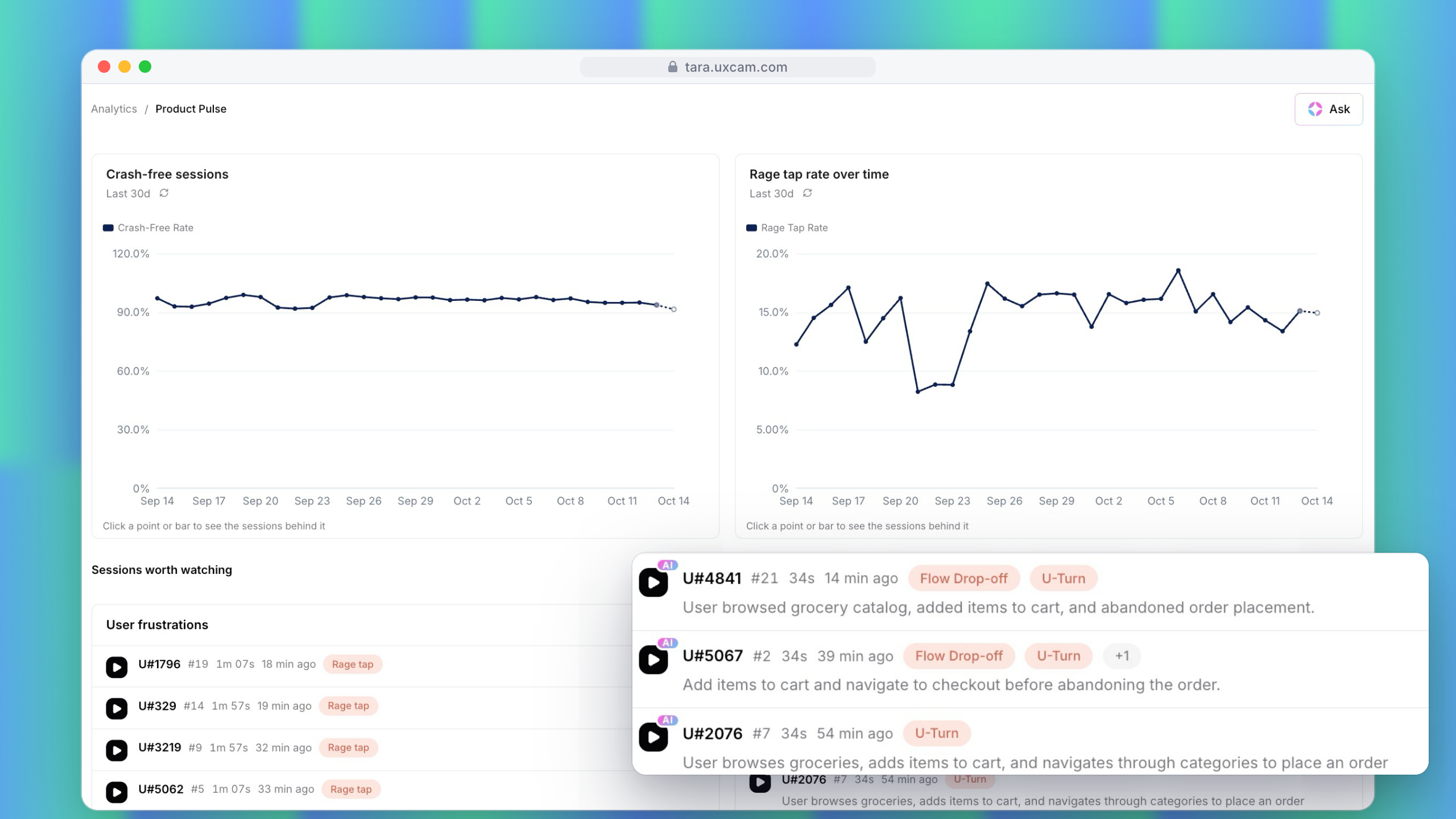This screenshot has width=1456, height=819.
Task: Click 'Last 30d' under Rage tap rate
Action: pos(771,194)
